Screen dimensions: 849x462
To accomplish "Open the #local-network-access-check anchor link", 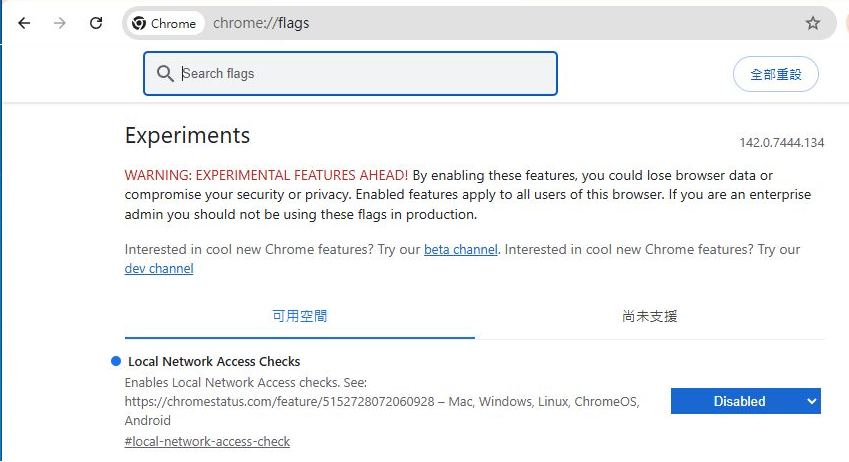I will tap(207, 441).
